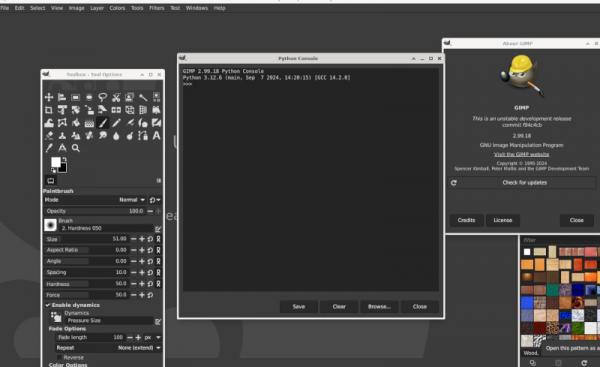Toggle the Angle link-to-brush icon
Viewport: 600px width, 367px height.
pyautogui.click(x=158, y=261)
